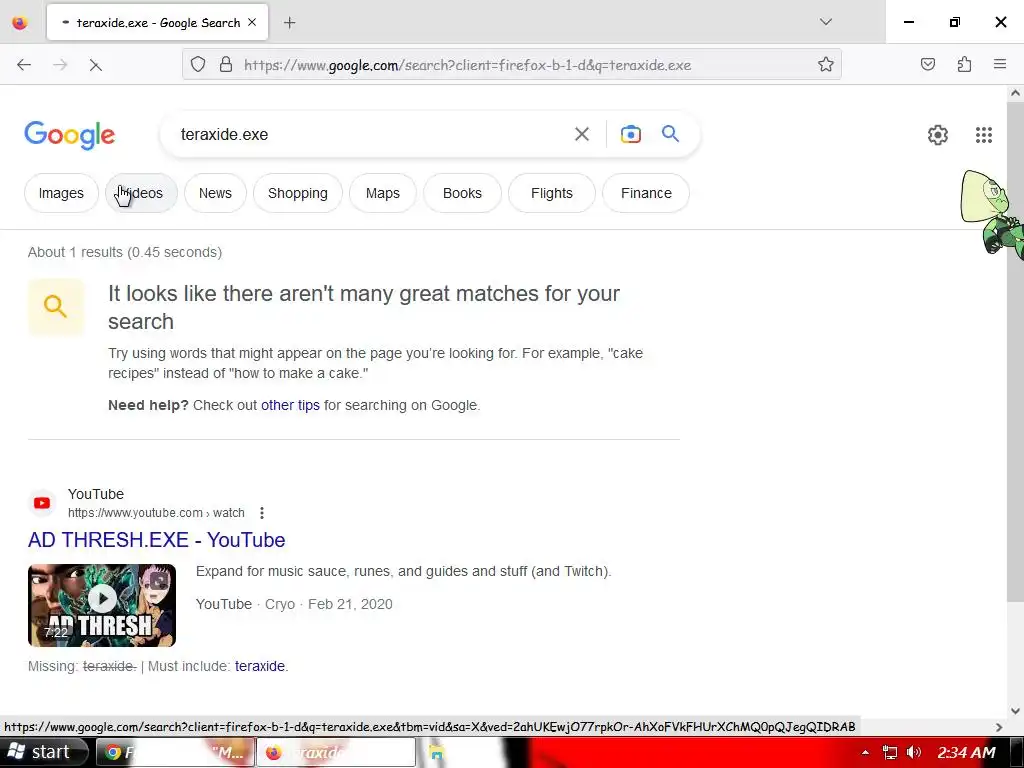Click inside the teraxide.exe search field

(366, 135)
